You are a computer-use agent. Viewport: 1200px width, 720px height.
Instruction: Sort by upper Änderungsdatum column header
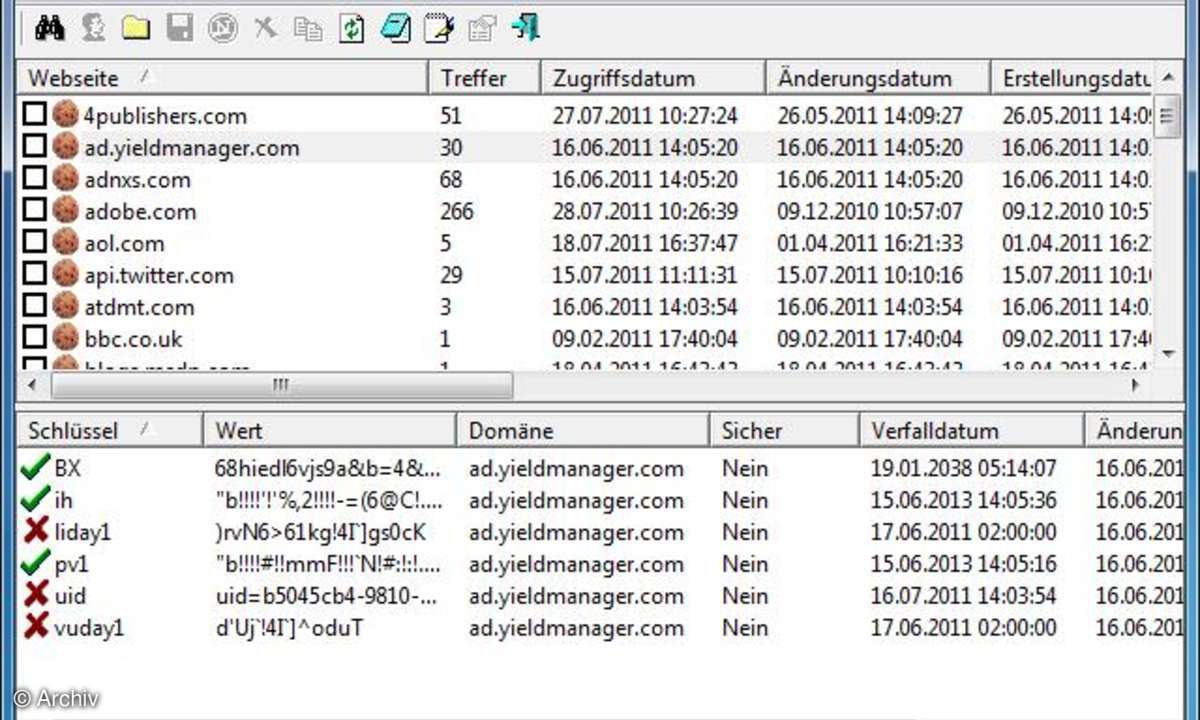[878, 78]
